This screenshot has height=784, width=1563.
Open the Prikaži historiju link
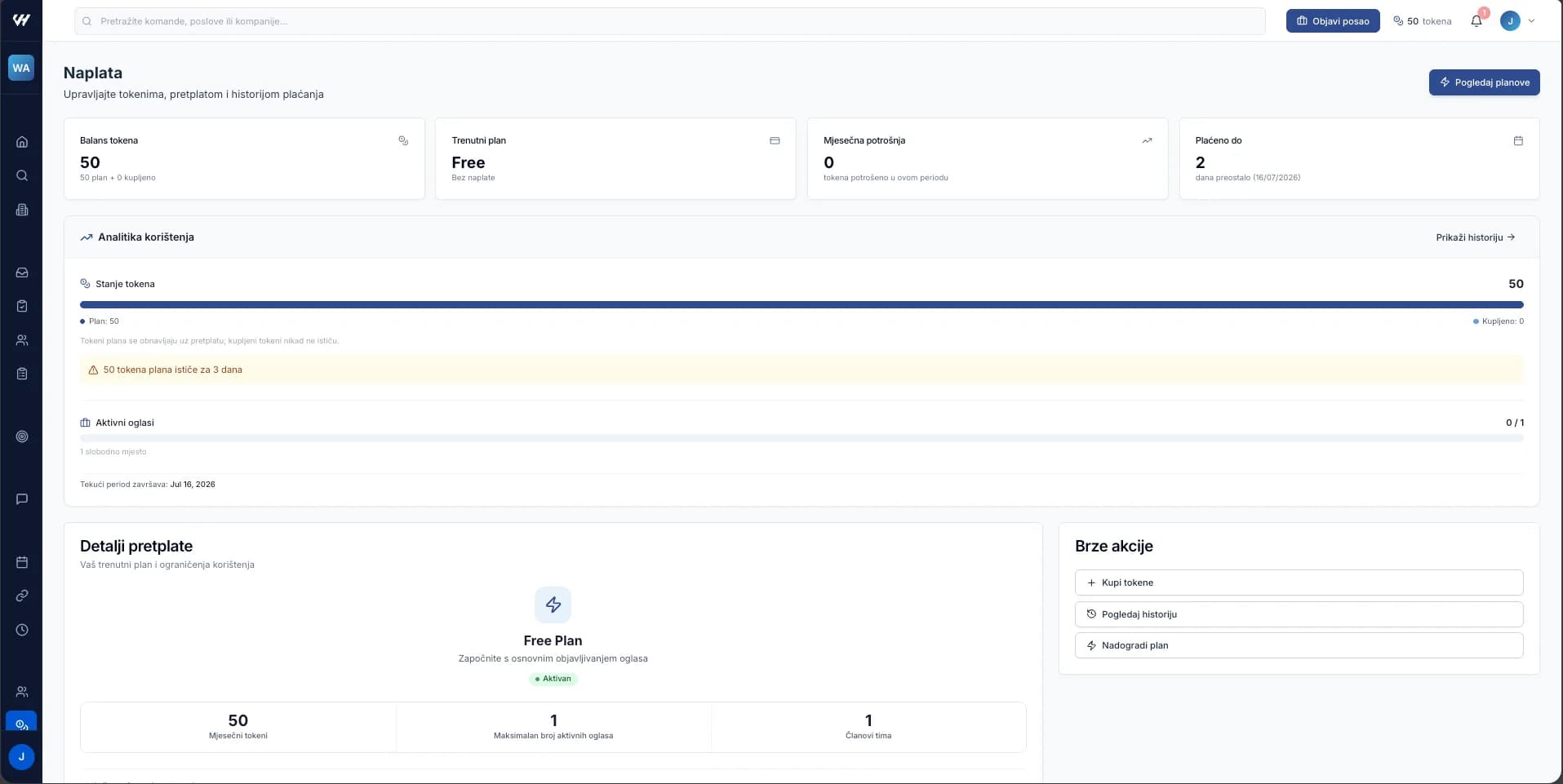[x=1476, y=237]
